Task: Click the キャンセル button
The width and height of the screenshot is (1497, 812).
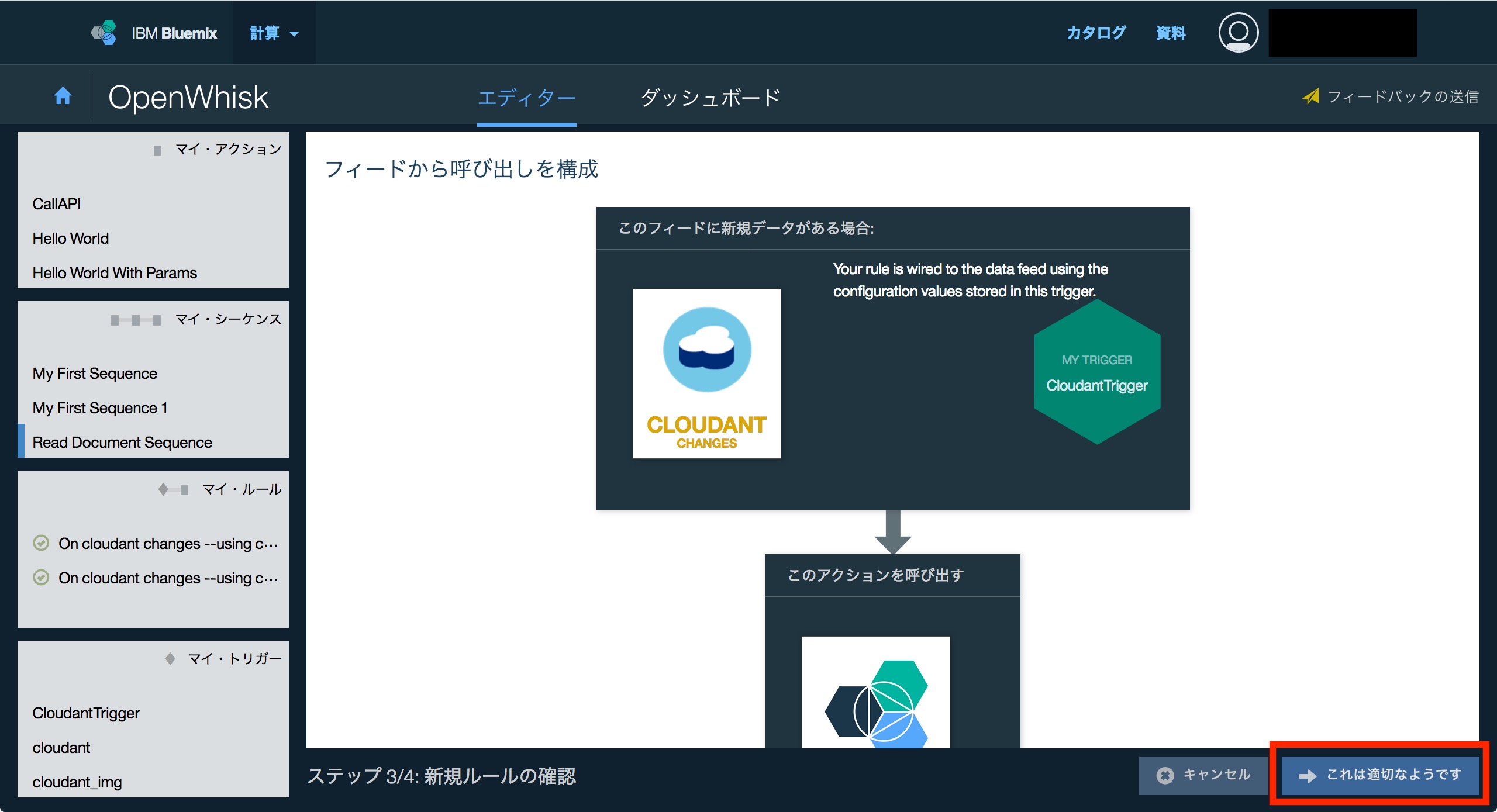Action: click(1203, 775)
